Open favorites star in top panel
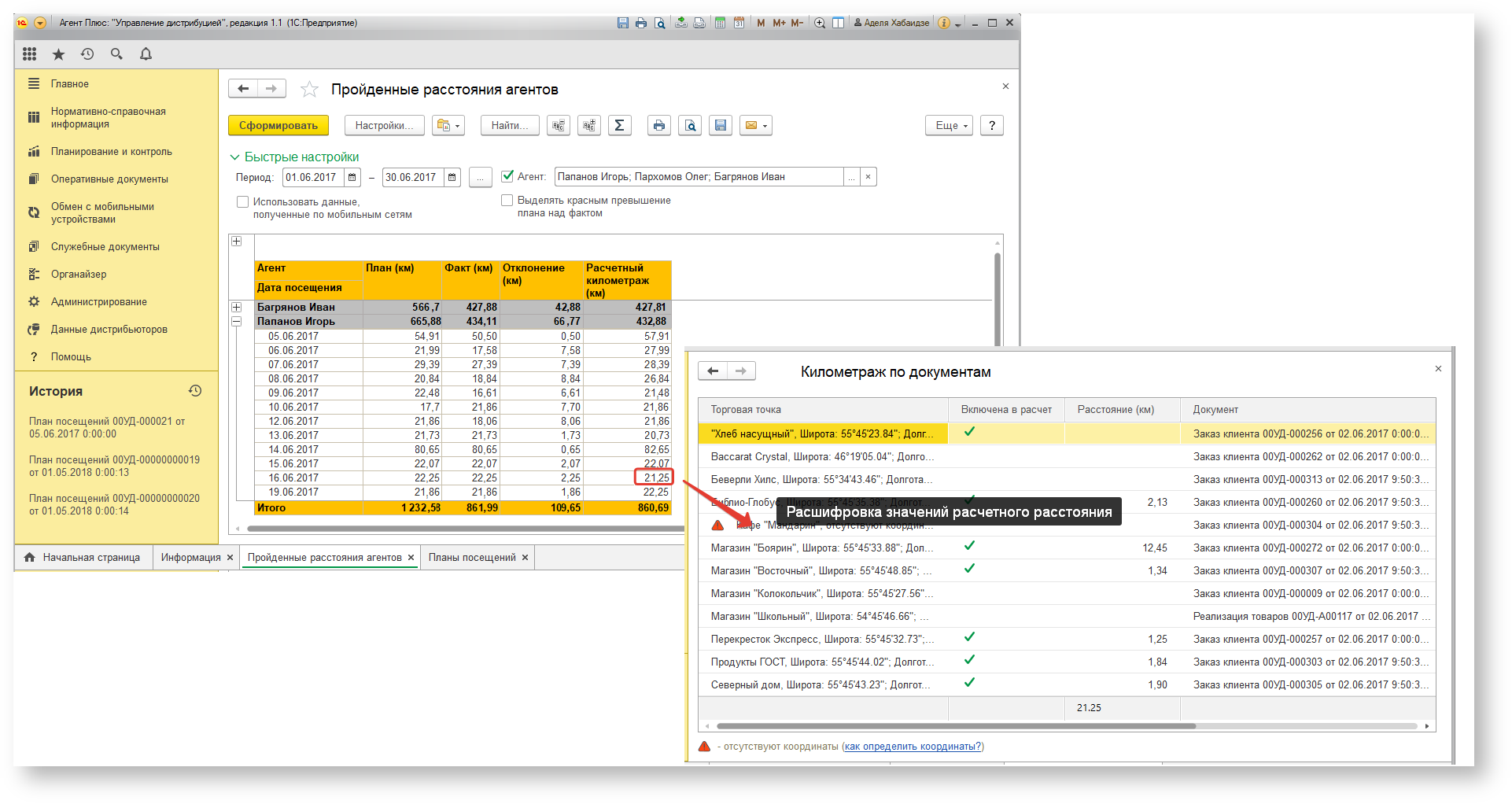This screenshot has height=804, width=1512. [x=58, y=53]
